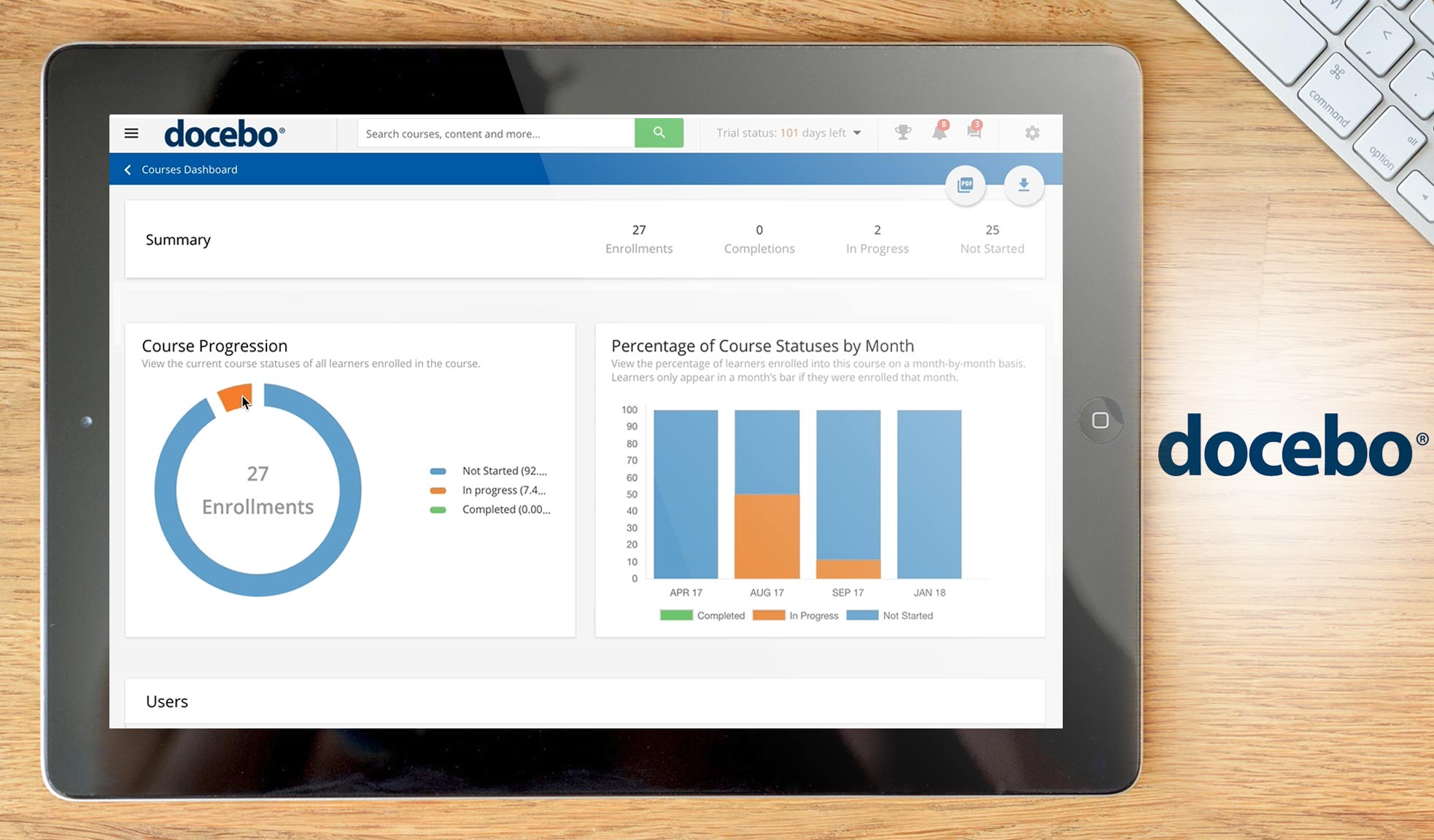
Task: Click the Courses Dashboard title
Action: tap(190, 169)
